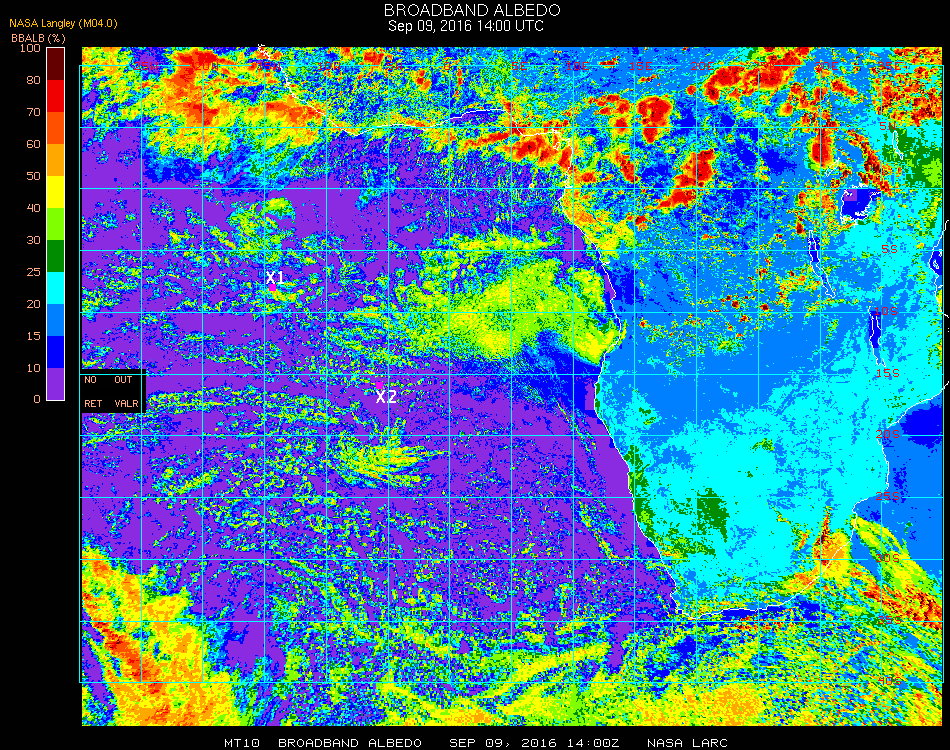Click the 'MT10' text in the footer

tap(242, 743)
